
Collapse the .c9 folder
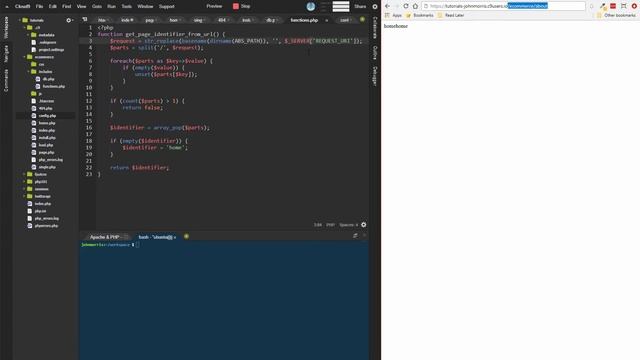pyautogui.click(x=24, y=27)
